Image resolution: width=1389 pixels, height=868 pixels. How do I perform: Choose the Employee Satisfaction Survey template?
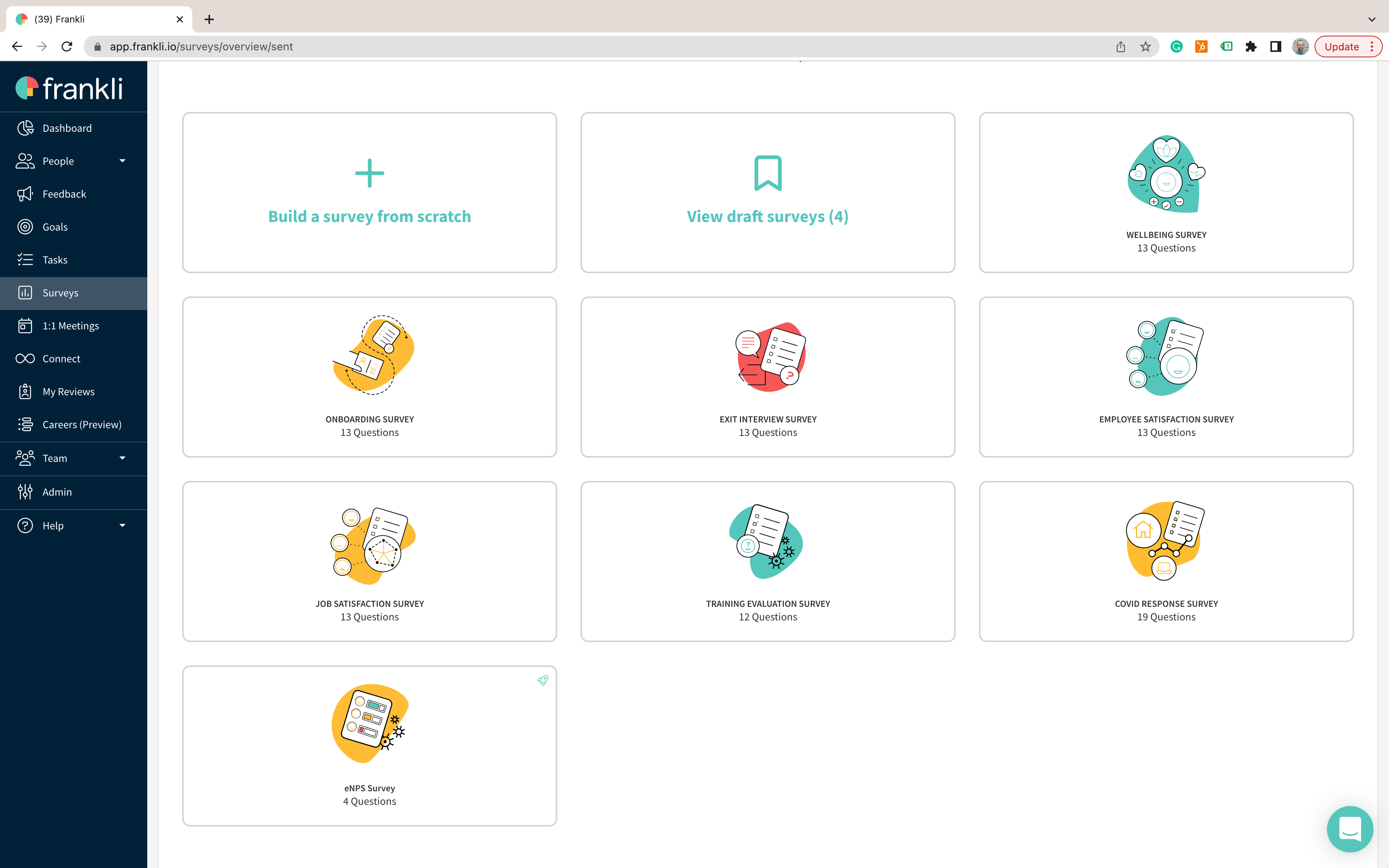coord(1166,377)
